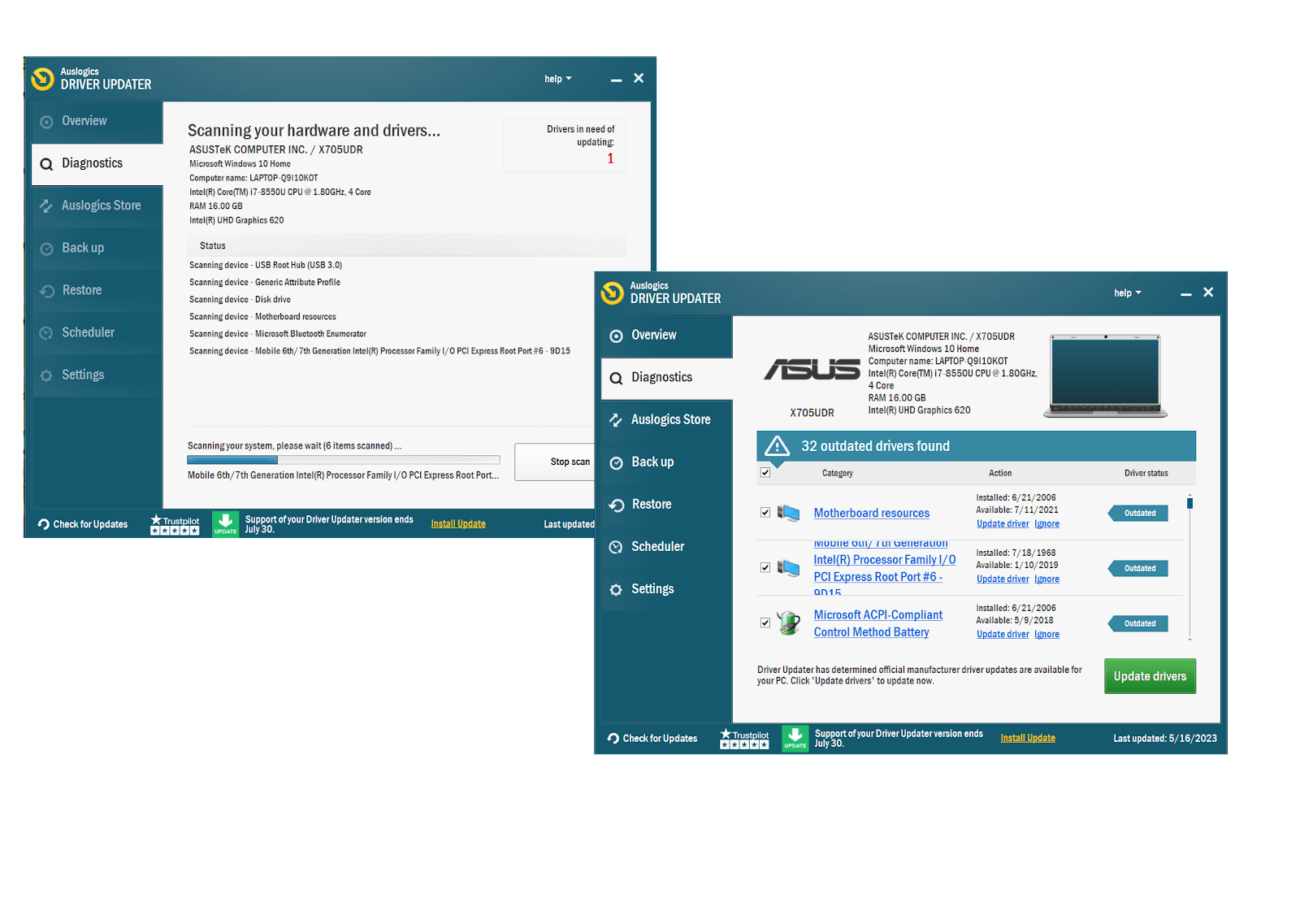
Task: Click Update driver link for Intel Processor Family
Action: [x=1003, y=579]
